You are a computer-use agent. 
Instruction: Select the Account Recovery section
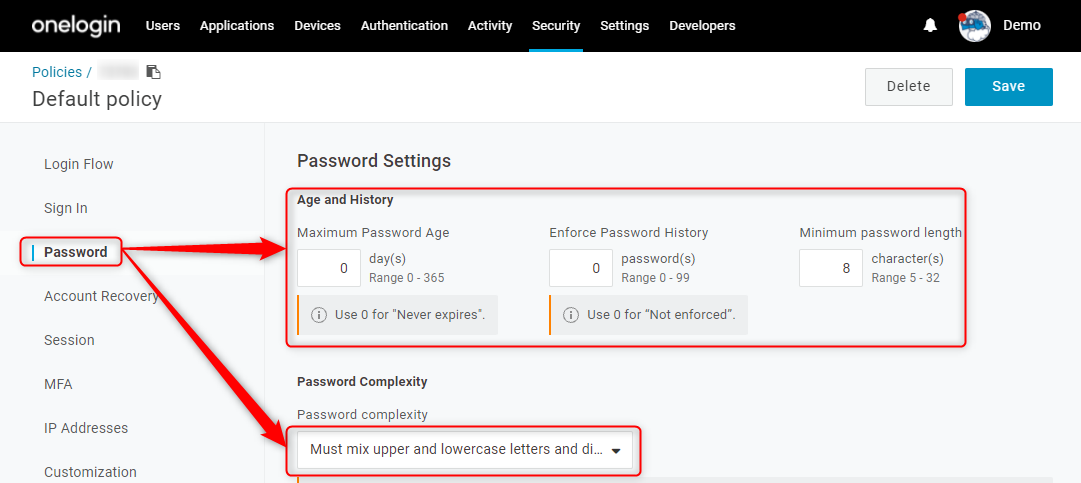(101, 296)
